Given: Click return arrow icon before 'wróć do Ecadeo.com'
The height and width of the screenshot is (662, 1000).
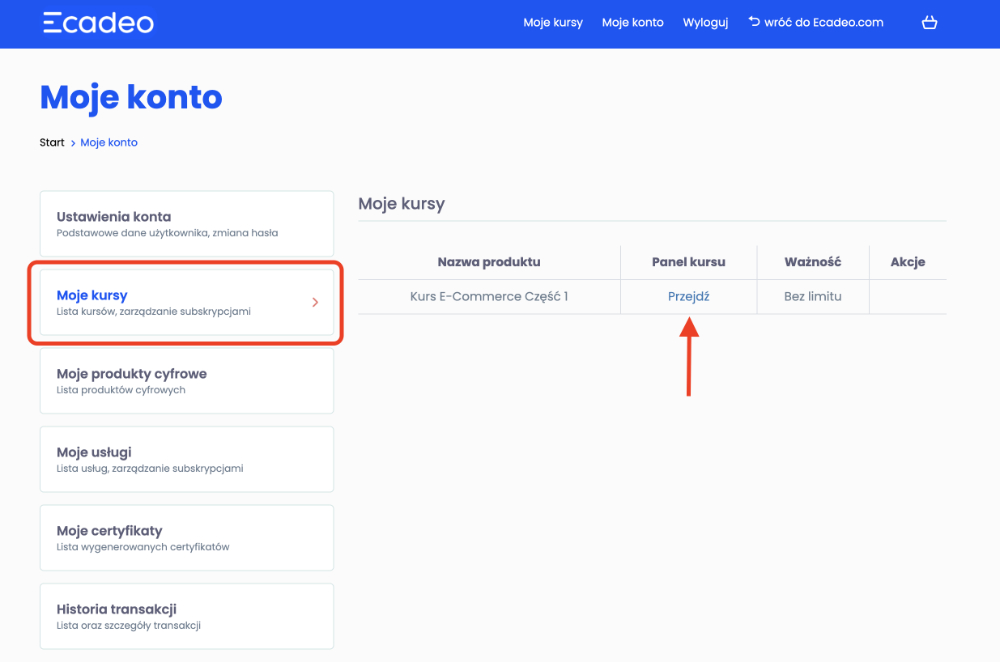Looking at the screenshot, I should (x=754, y=21).
